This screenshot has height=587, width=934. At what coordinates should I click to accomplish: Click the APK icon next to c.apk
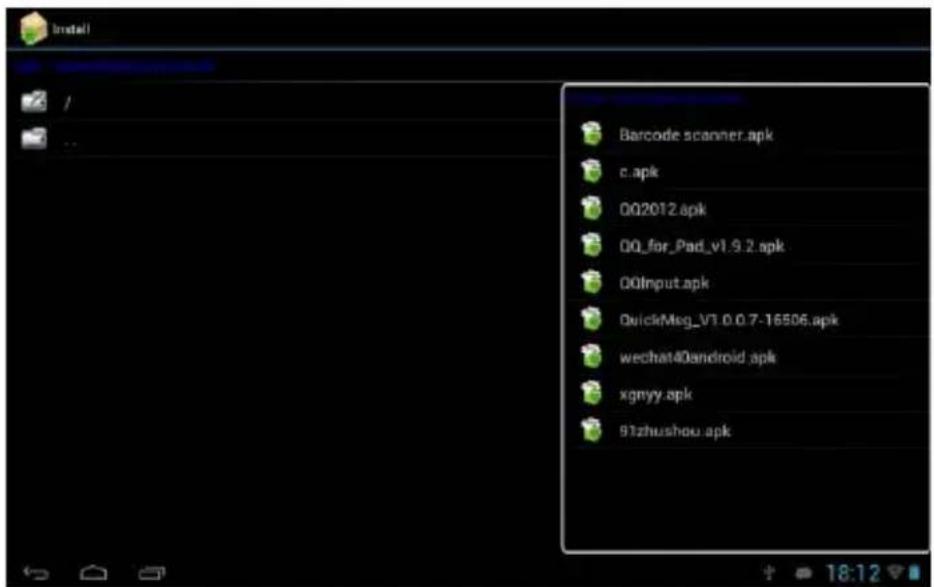[591, 171]
